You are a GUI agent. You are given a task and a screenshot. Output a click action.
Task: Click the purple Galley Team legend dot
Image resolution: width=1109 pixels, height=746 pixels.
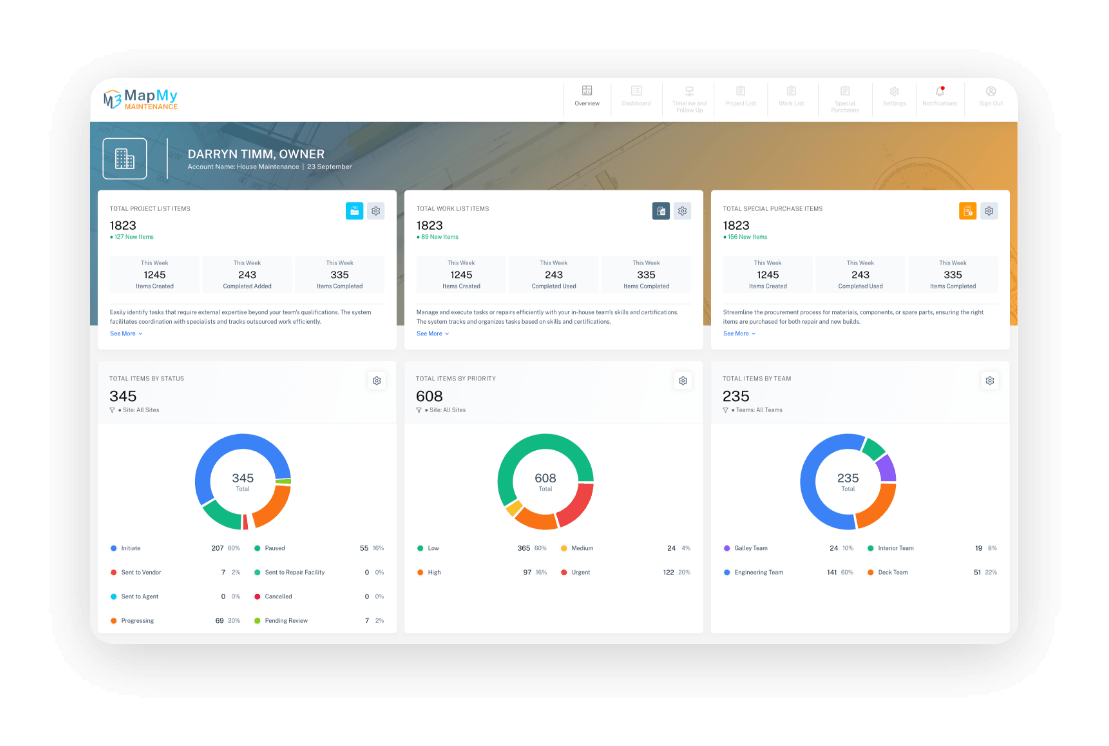tap(727, 548)
